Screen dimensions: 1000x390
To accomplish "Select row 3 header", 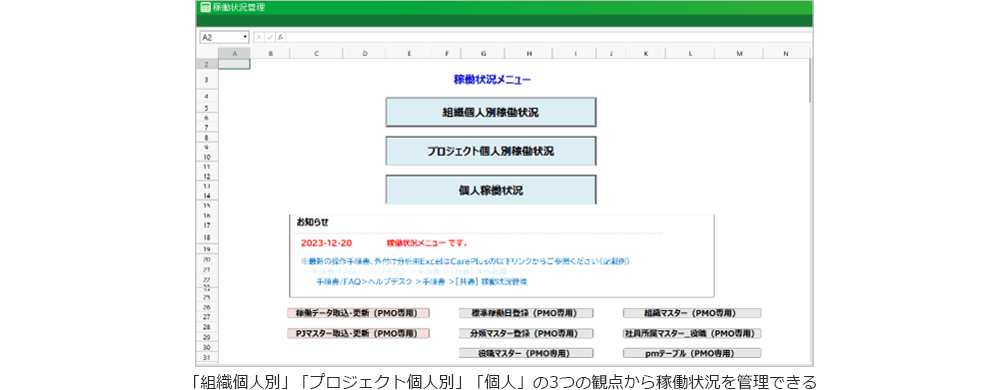I will point(207,80).
